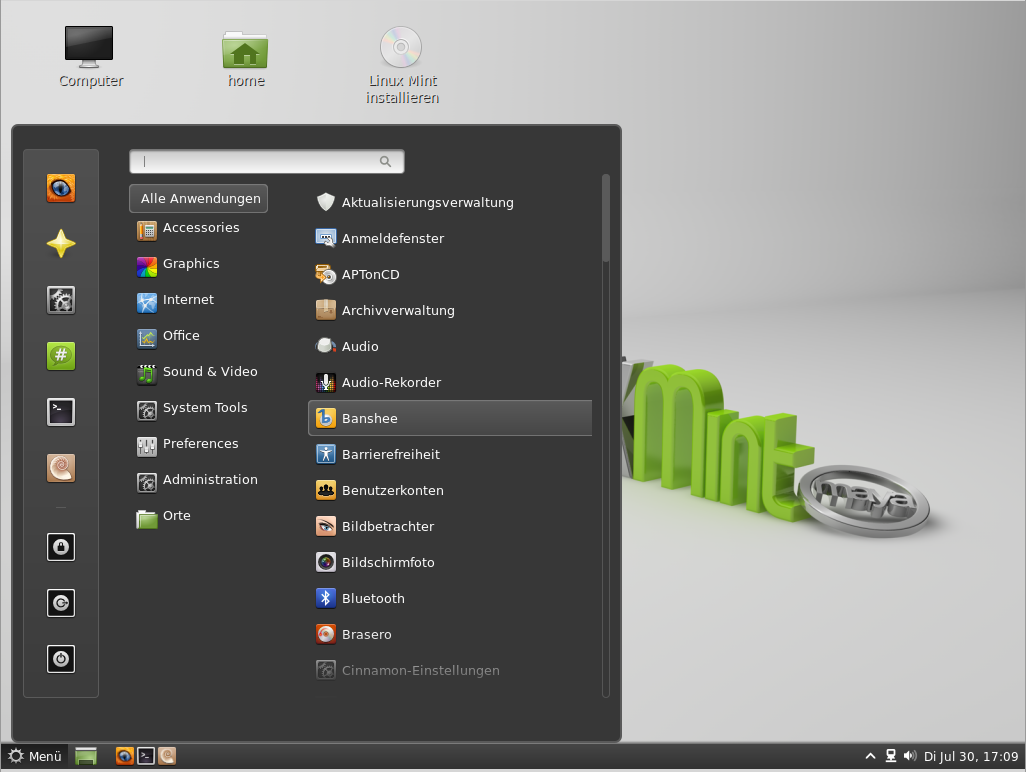Viewport: 1026px width, 772px height.
Task: Launch the terminal from the bottom panel
Action: click(x=146, y=756)
